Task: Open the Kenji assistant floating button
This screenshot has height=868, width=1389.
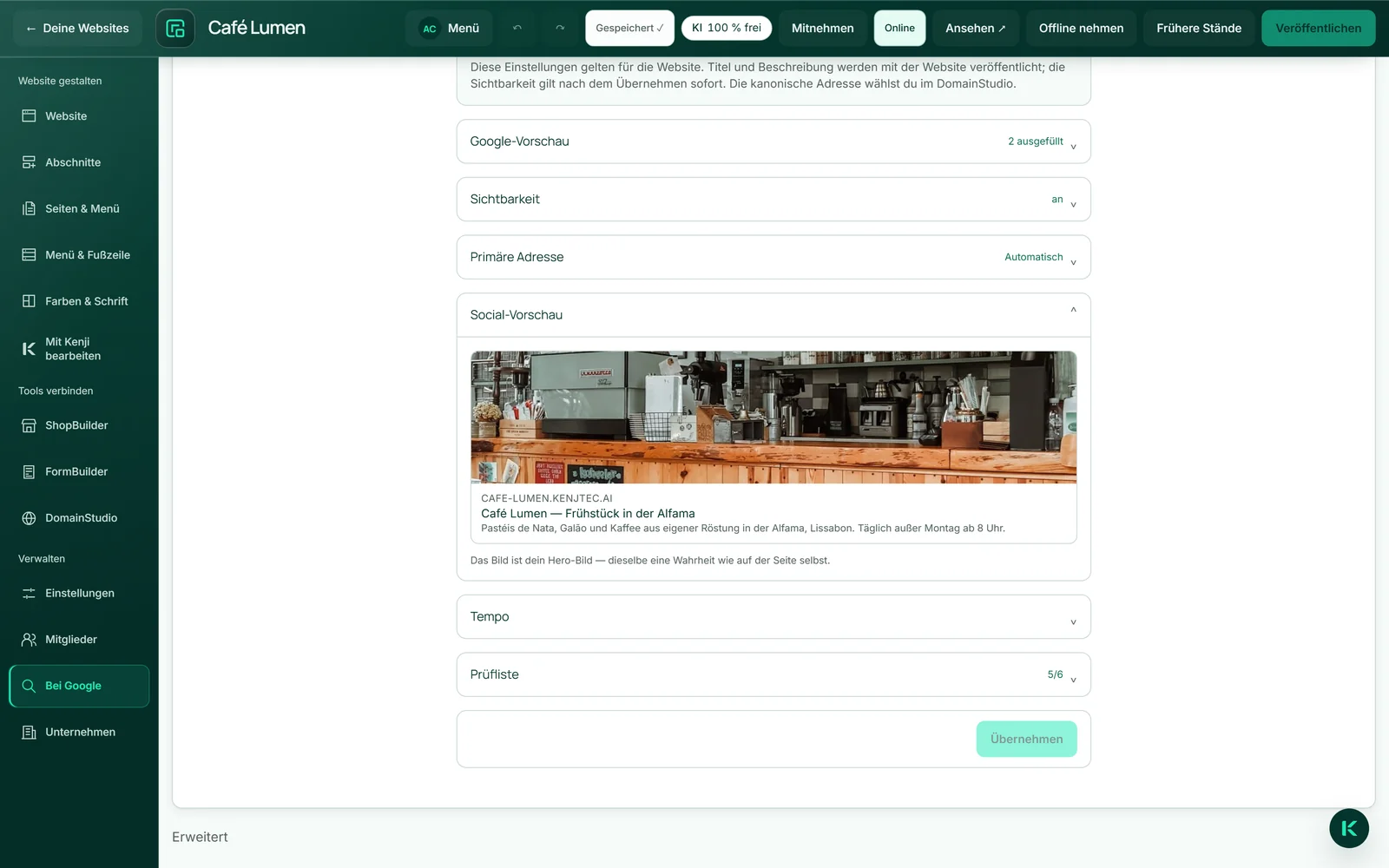Action: [1348, 828]
